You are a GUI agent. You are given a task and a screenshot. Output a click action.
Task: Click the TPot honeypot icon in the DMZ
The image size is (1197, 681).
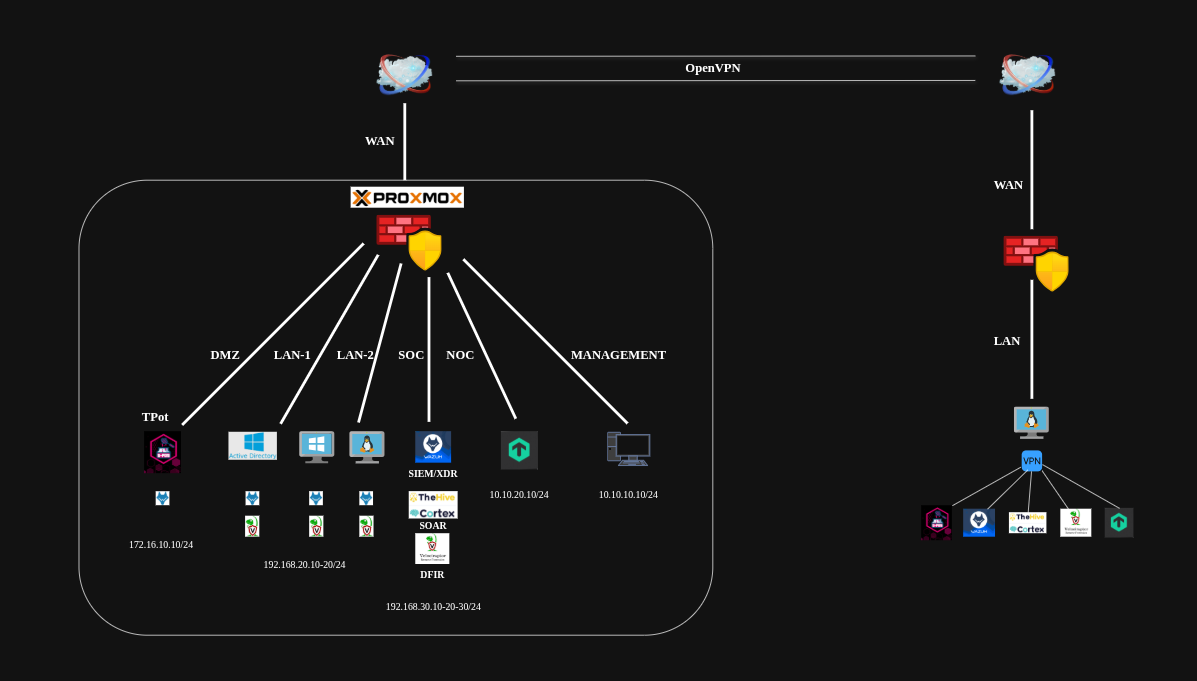[x=162, y=451]
